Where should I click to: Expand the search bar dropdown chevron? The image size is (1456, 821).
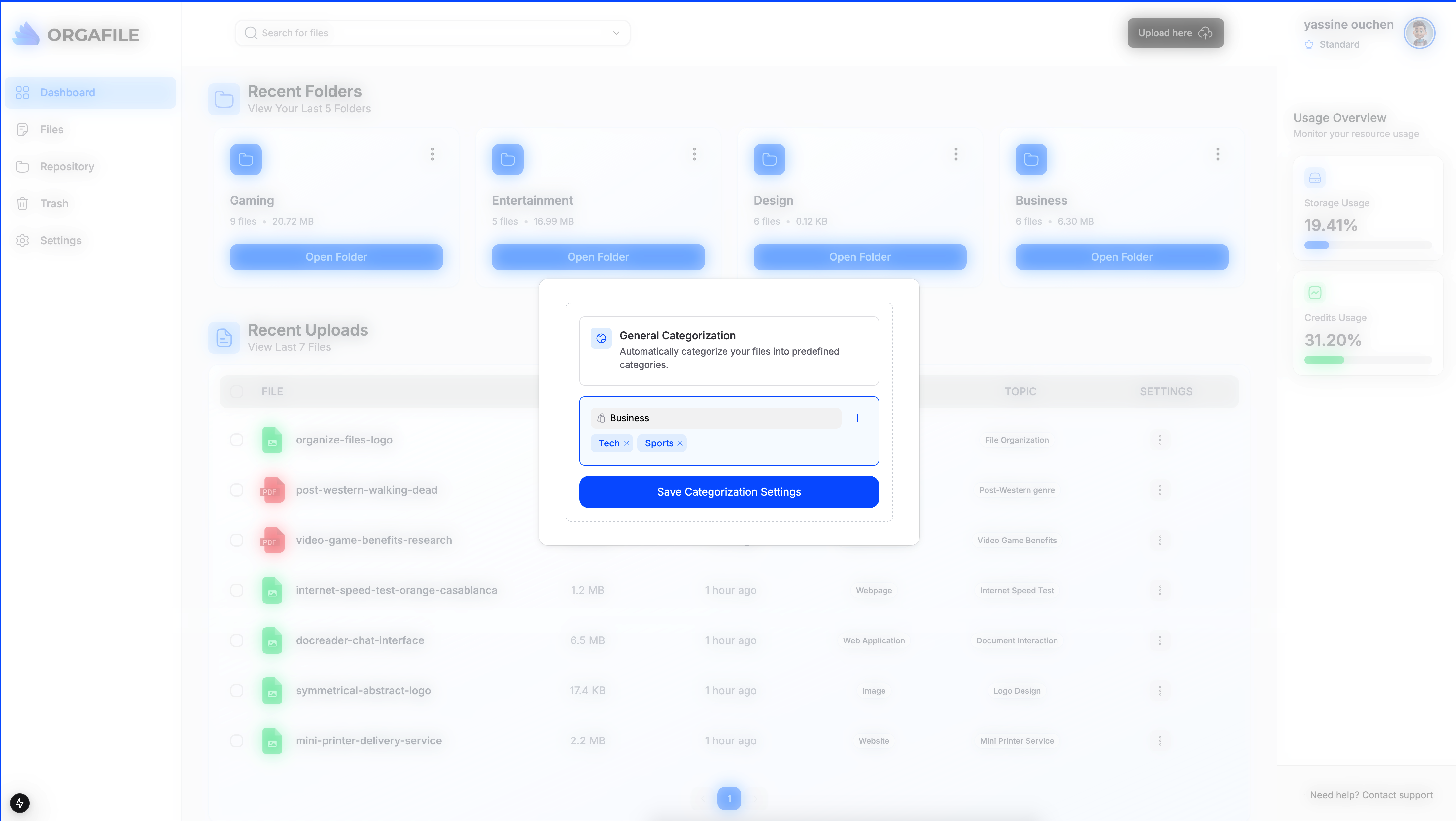coord(616,33)
